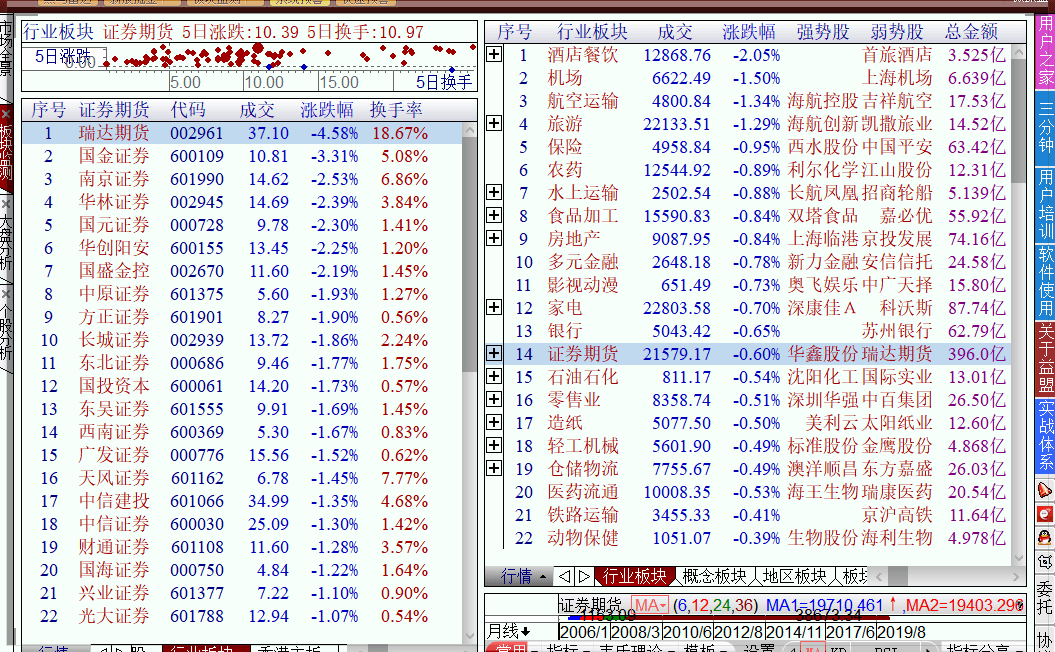
Task: Expand the 零售业 sector row
Action: click(494, 399)
